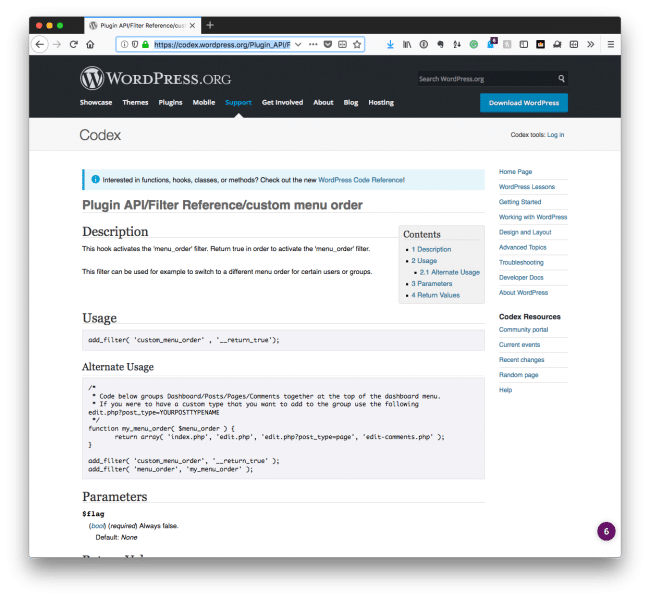Follow the WordPress Code Reference link

[x=361, y=180]
